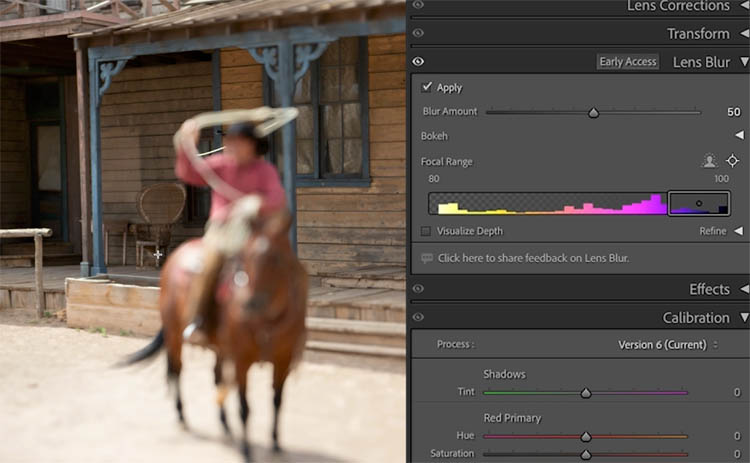Viewport: 750px width, 463px height.
Task: Toggle Lens Blur panel visibility eye
Action: click(418, 62)
